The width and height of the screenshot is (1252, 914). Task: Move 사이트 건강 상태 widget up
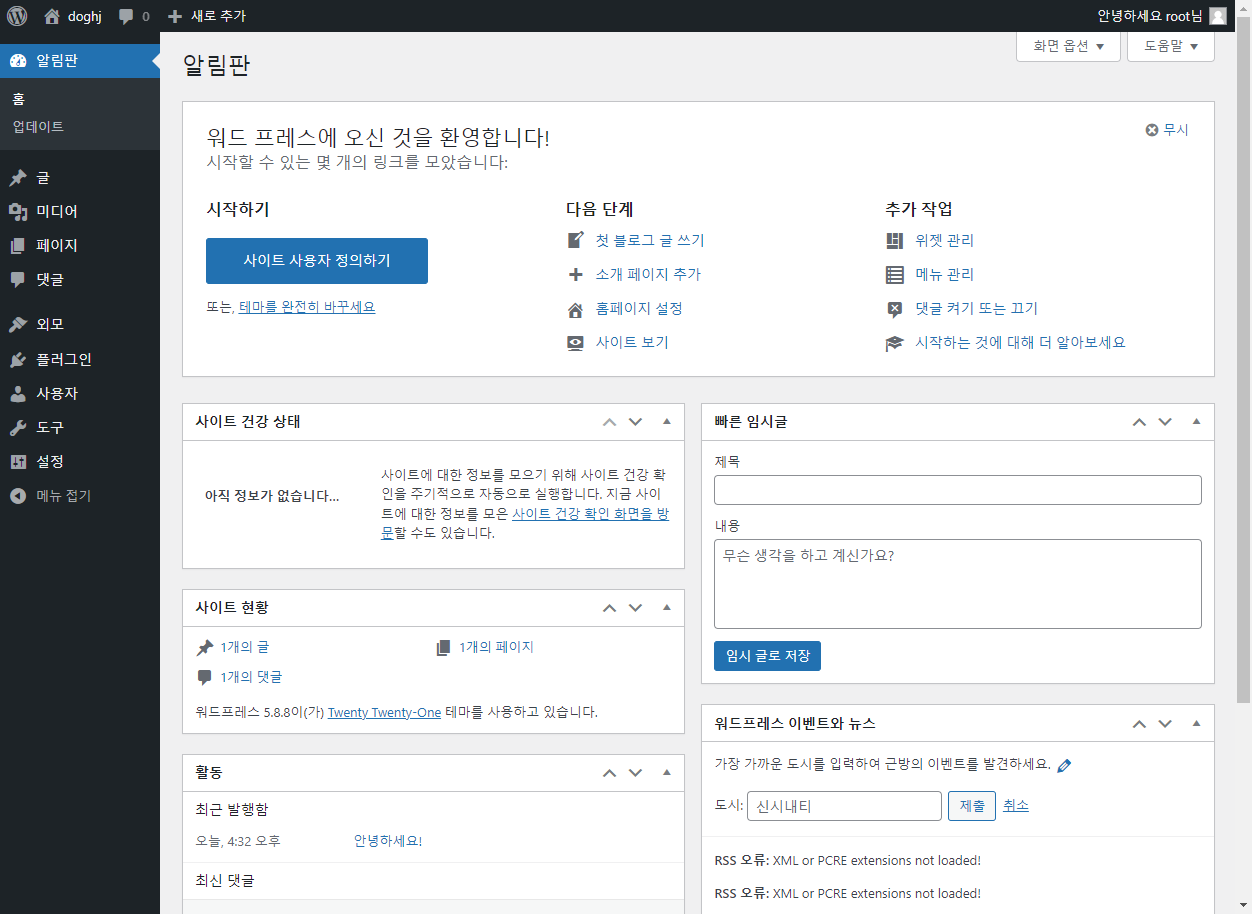[610, 422]
